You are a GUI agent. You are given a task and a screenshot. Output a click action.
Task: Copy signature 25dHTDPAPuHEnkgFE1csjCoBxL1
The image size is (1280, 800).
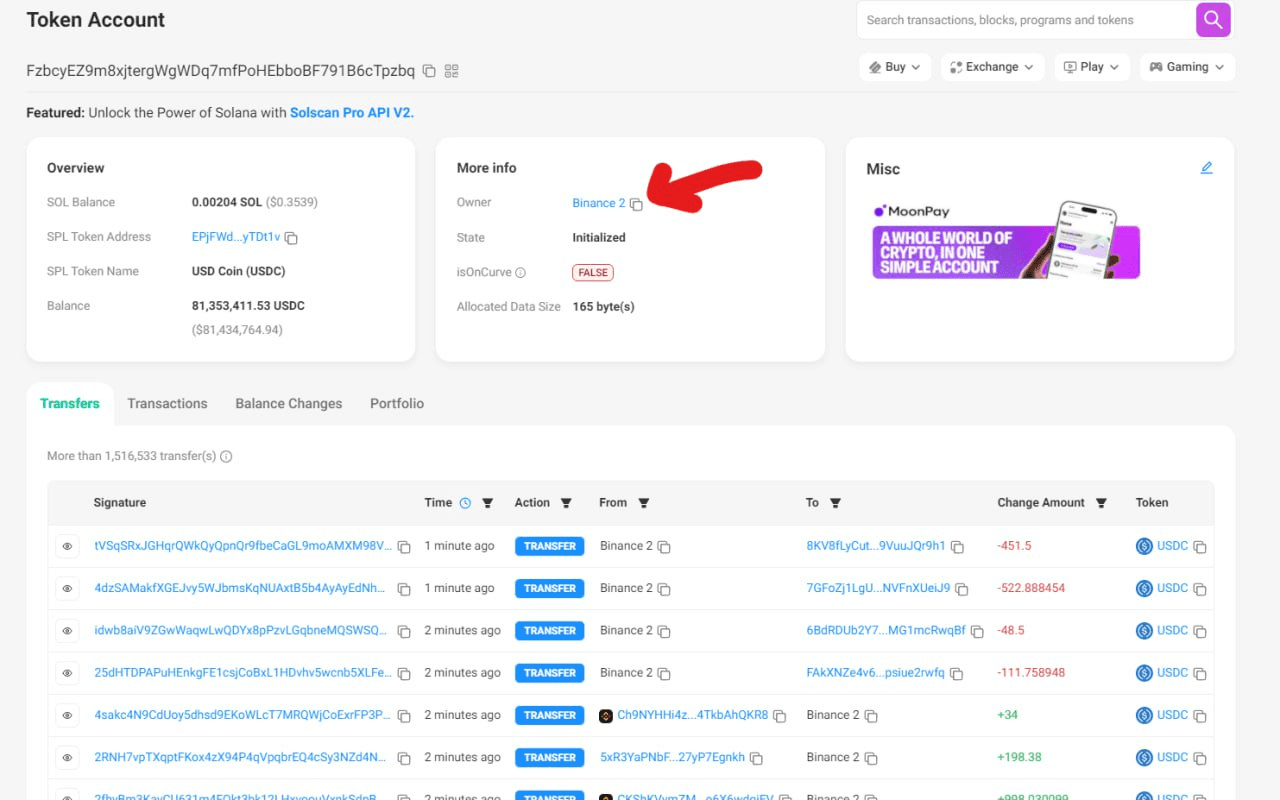(404, 673)
